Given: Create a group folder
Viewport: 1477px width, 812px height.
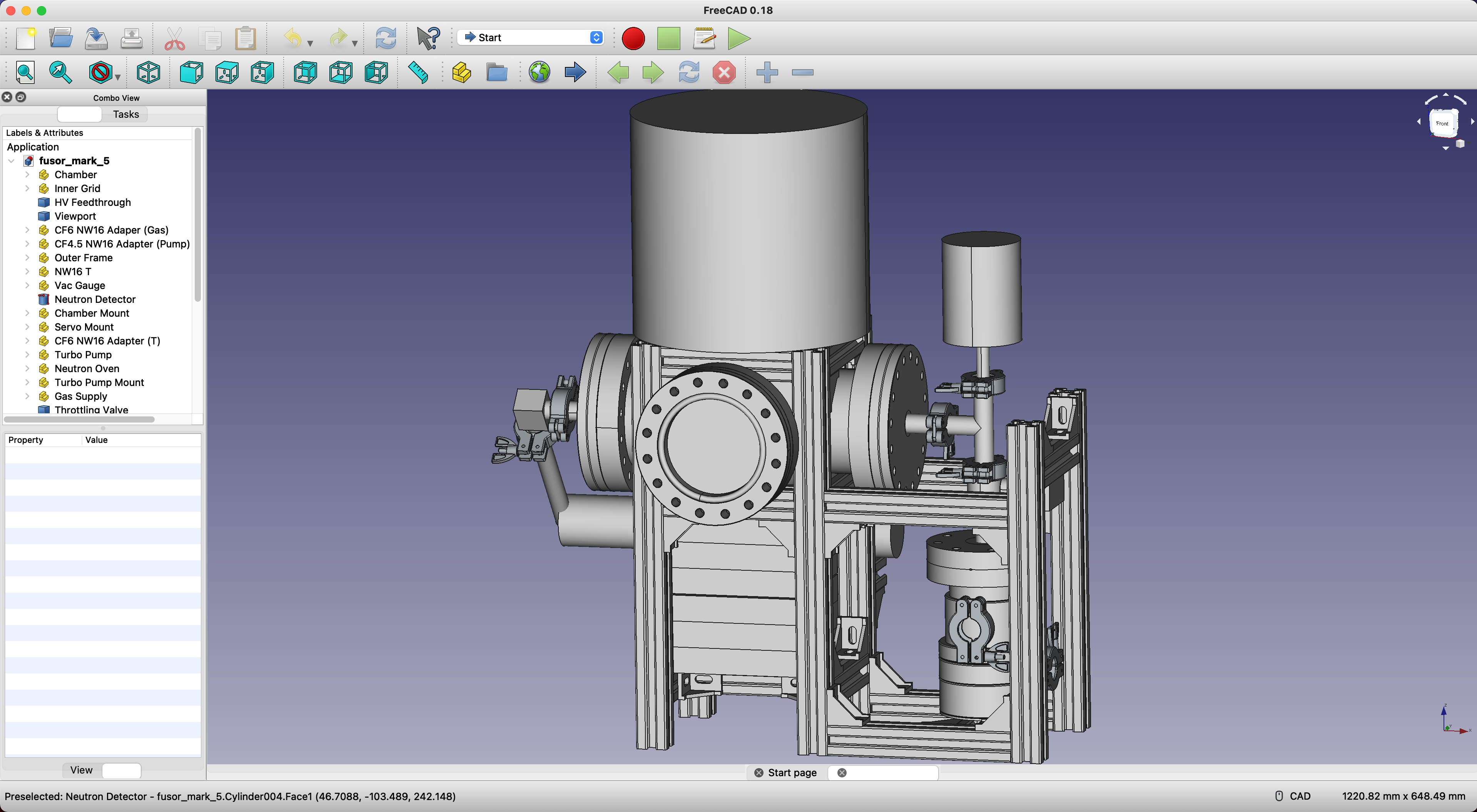Looking at the screenshot, I should pos(497,72).
